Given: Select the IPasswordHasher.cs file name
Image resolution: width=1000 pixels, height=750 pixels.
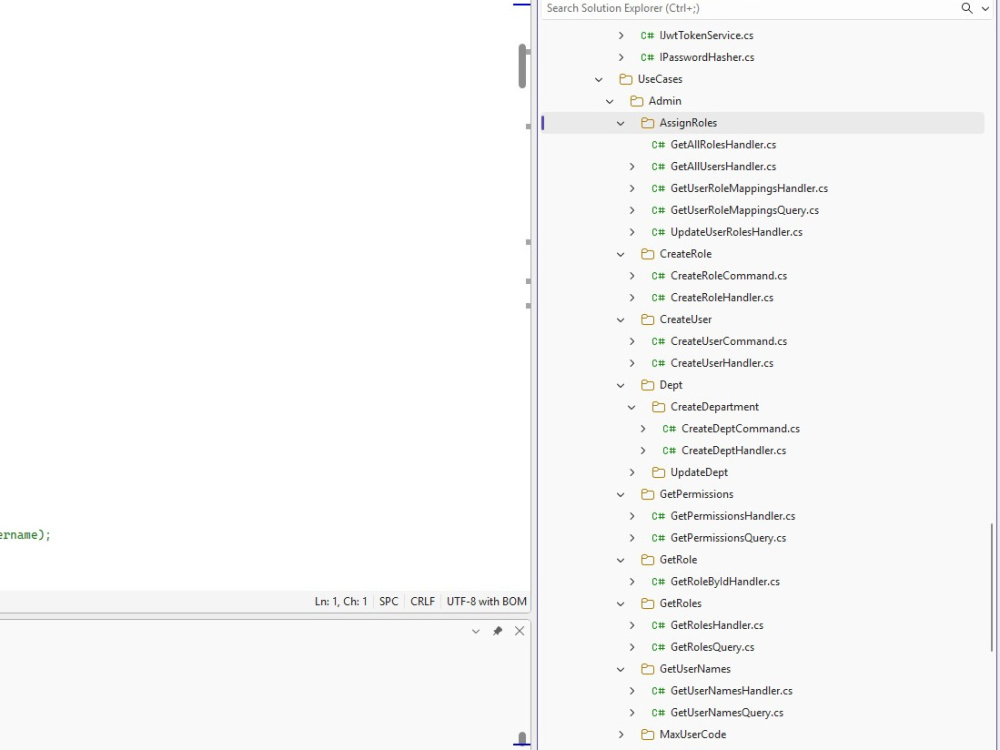Looking at the screenshot, I should click(707, 57).
